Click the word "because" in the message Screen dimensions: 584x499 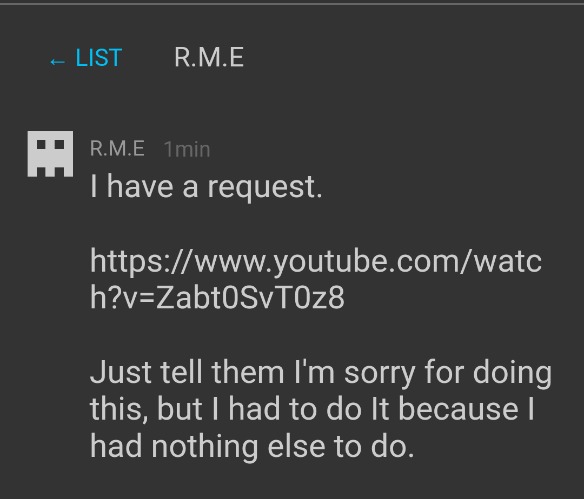(458, 409)
